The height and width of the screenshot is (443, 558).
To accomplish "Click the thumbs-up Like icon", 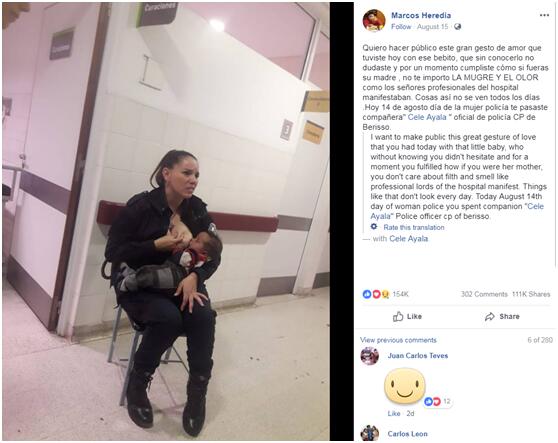I will click(x=398, y=316).
